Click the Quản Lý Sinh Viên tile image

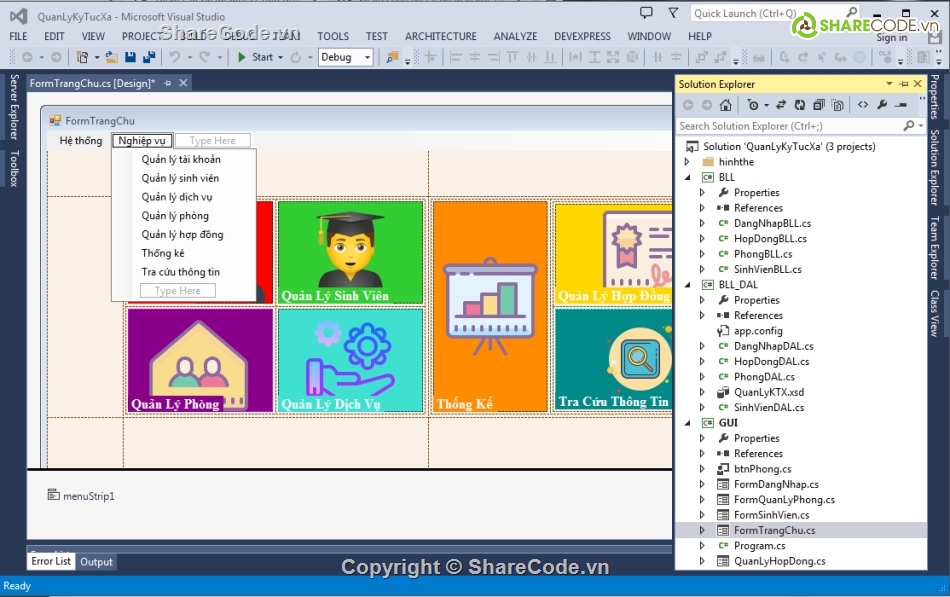(x=350, y=252)
